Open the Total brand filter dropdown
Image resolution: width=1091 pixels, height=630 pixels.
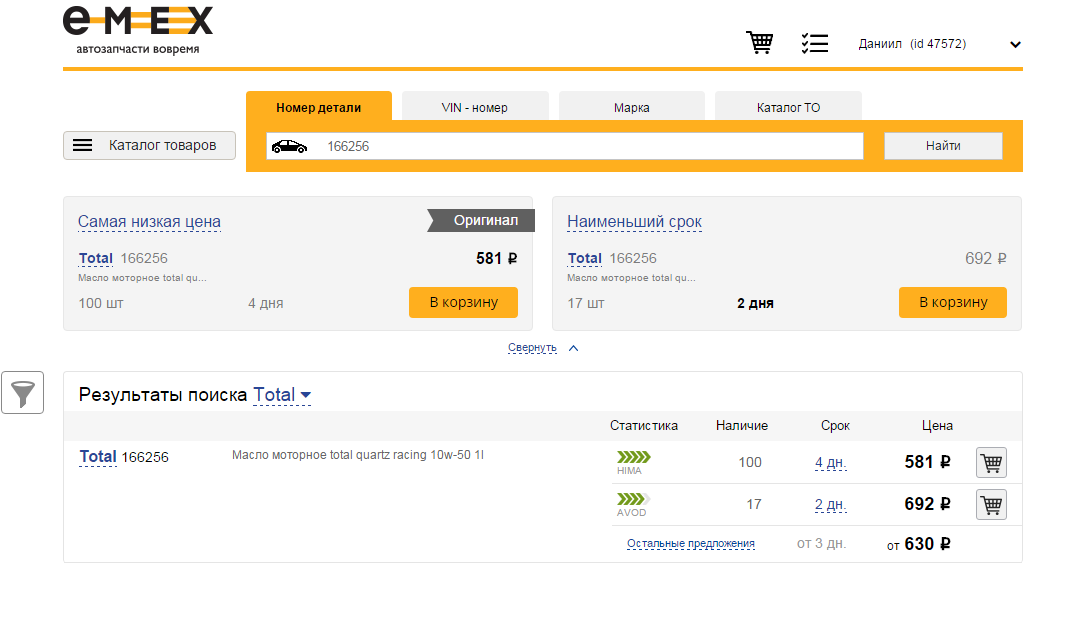coord(282,395)
